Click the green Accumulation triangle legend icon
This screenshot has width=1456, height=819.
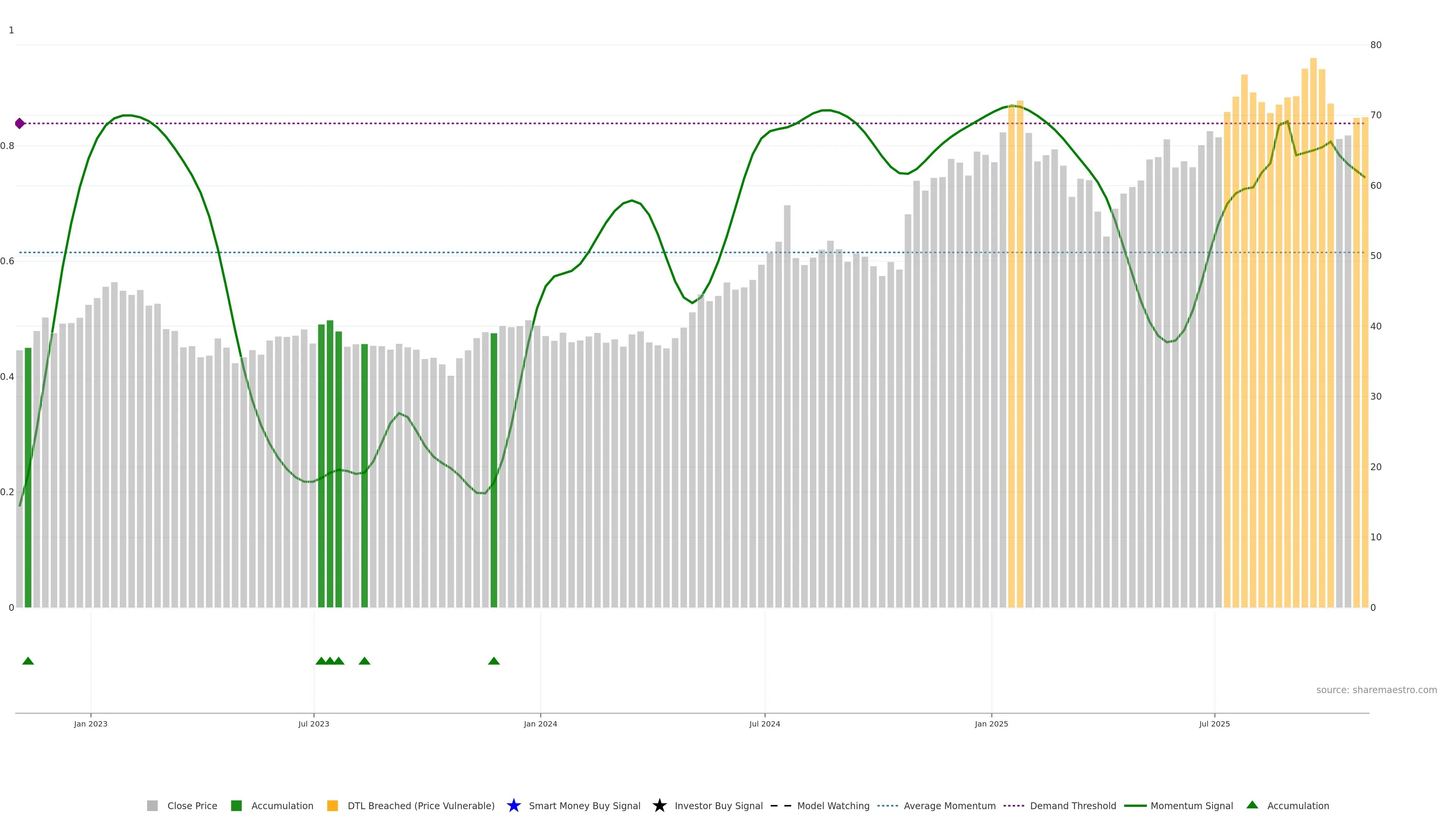(x=1252, y=805)
